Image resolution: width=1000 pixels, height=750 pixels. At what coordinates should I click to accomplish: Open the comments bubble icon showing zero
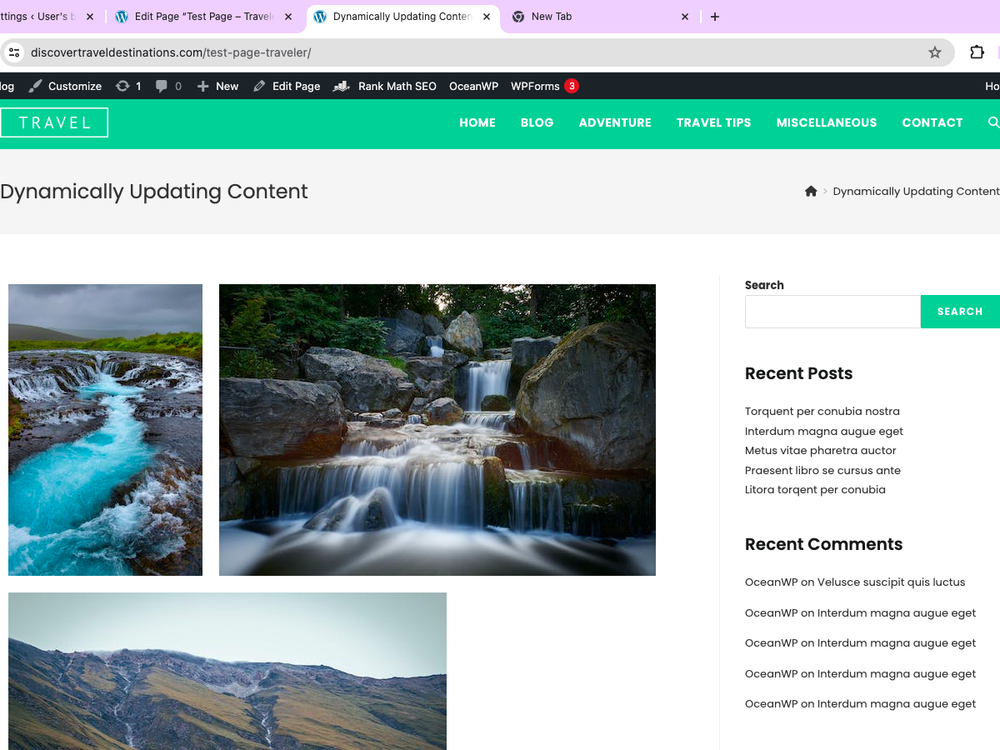point(163,86)
